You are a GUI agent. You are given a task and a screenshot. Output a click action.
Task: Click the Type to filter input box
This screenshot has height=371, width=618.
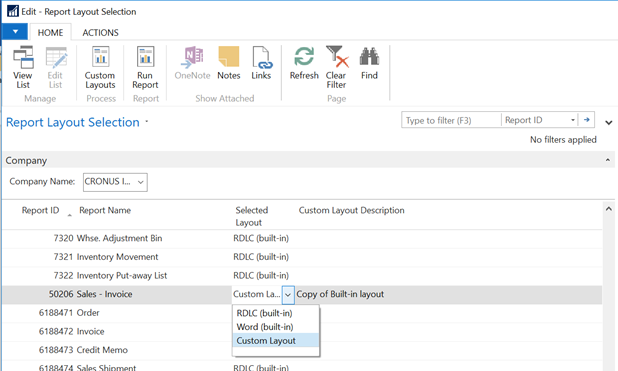tap(451, 120)
